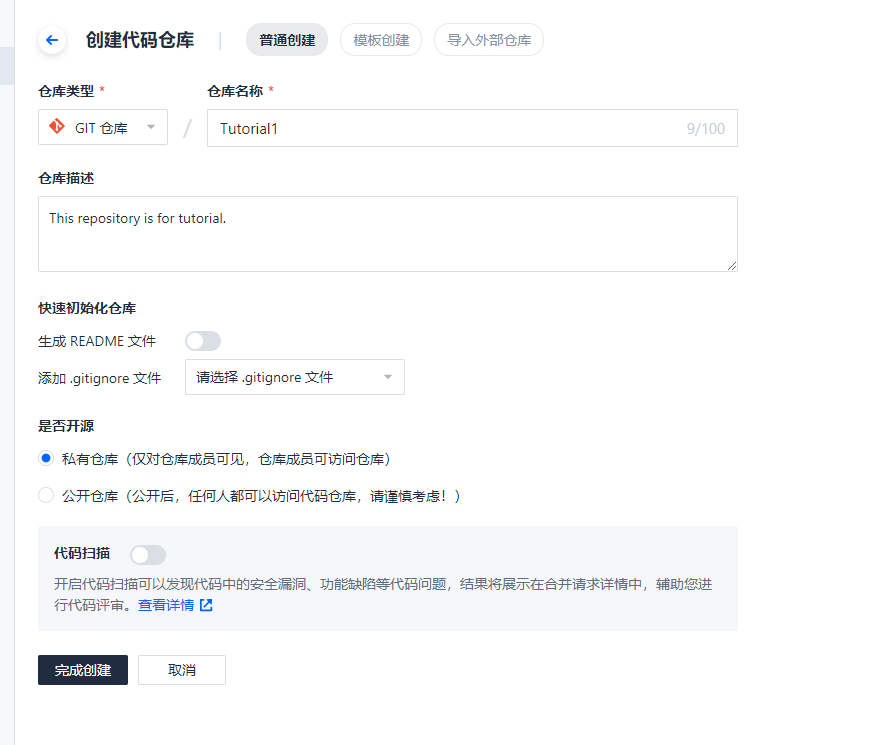Toggle the 生成 README 文件 switch

203,341
